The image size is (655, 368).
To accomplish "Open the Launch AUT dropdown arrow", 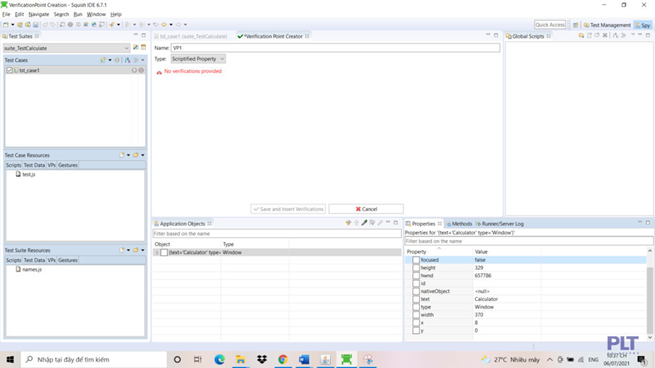I will tap(118, 25).
